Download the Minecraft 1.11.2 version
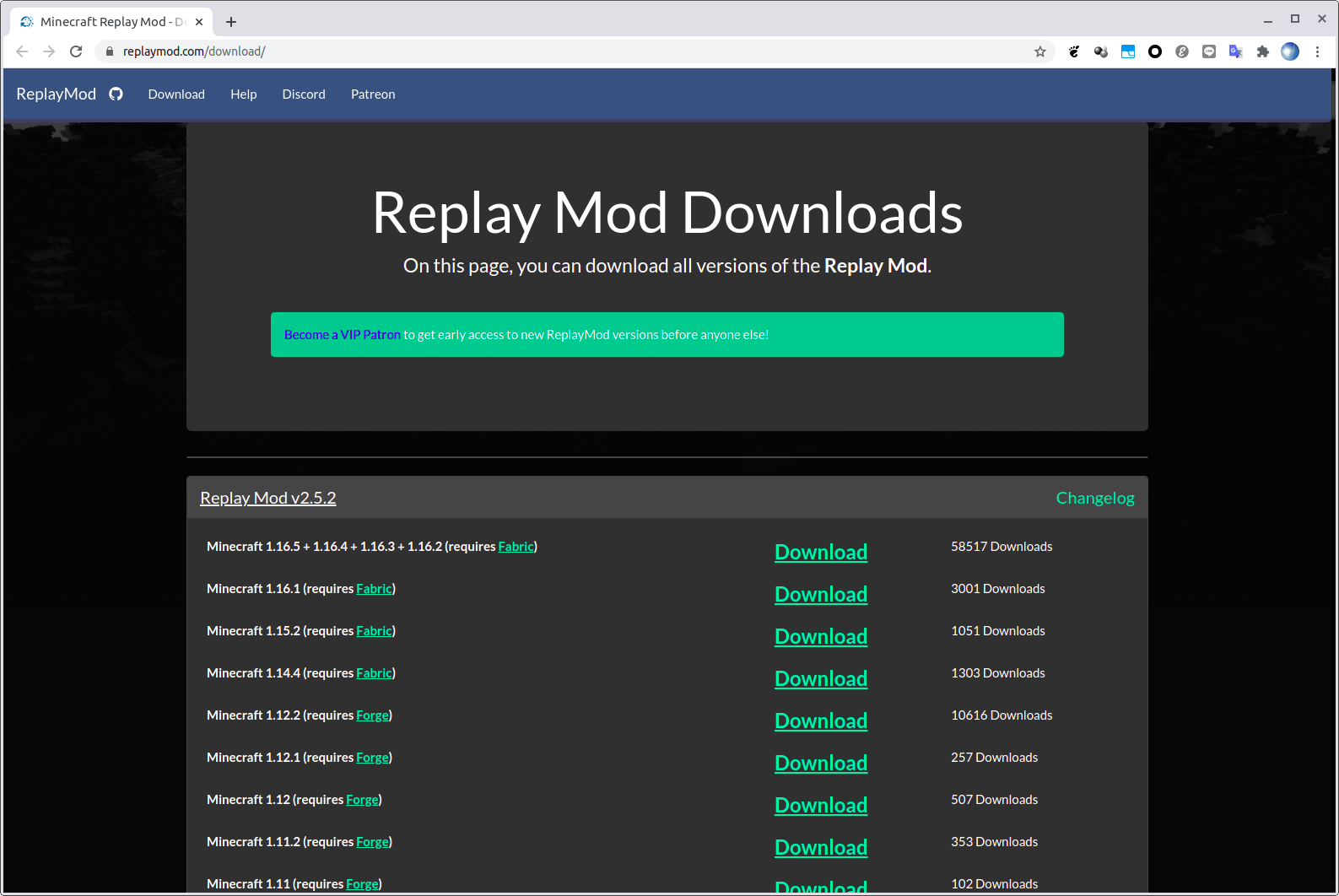 tap(821, 847)
